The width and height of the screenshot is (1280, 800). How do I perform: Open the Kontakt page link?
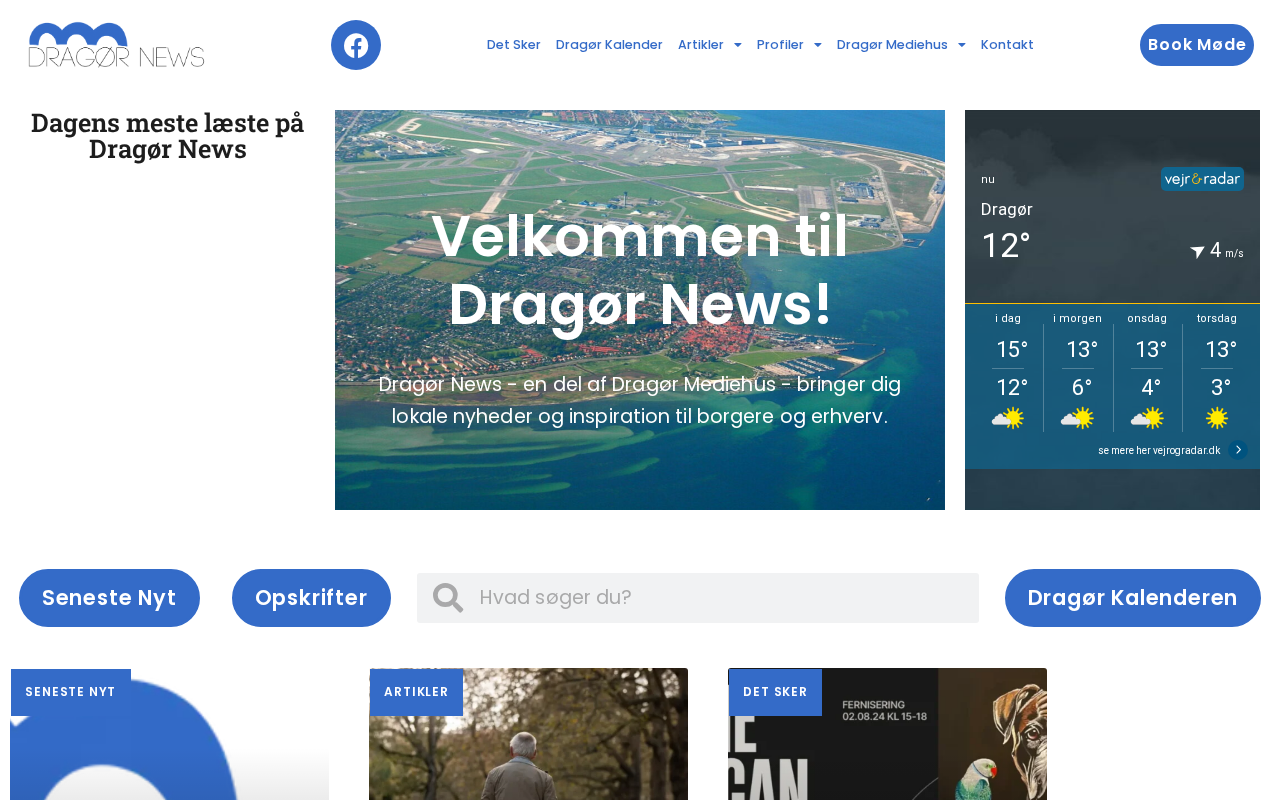(1007, 45)
